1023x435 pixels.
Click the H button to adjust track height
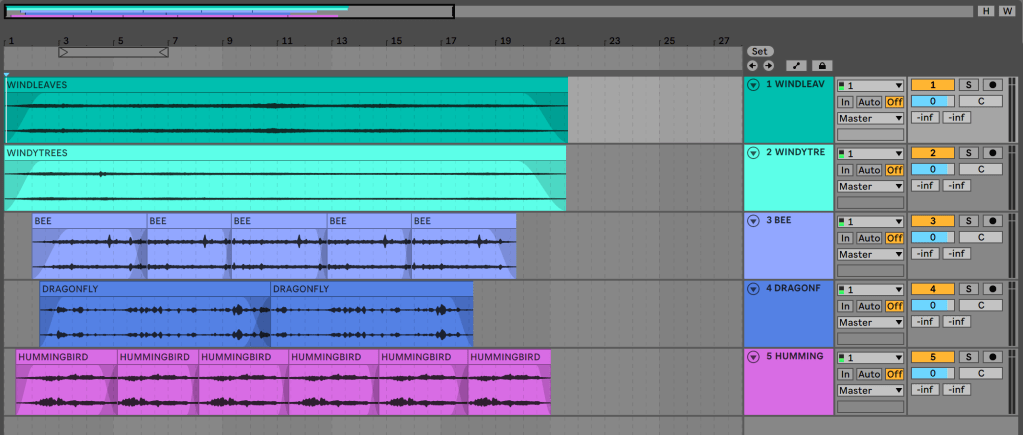984,11
